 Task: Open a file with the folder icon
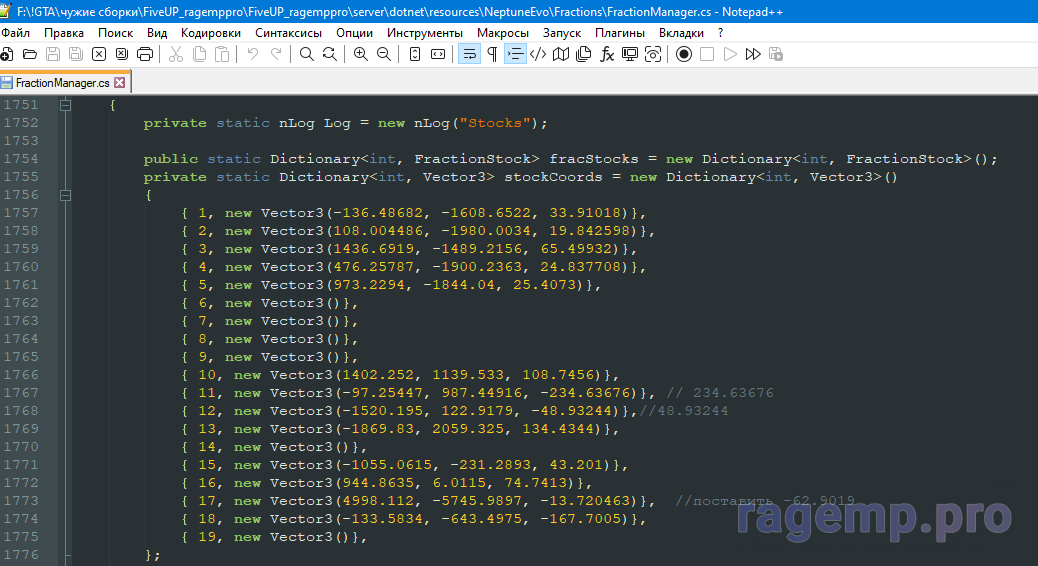pyautogui.click(x=29, y=54)
